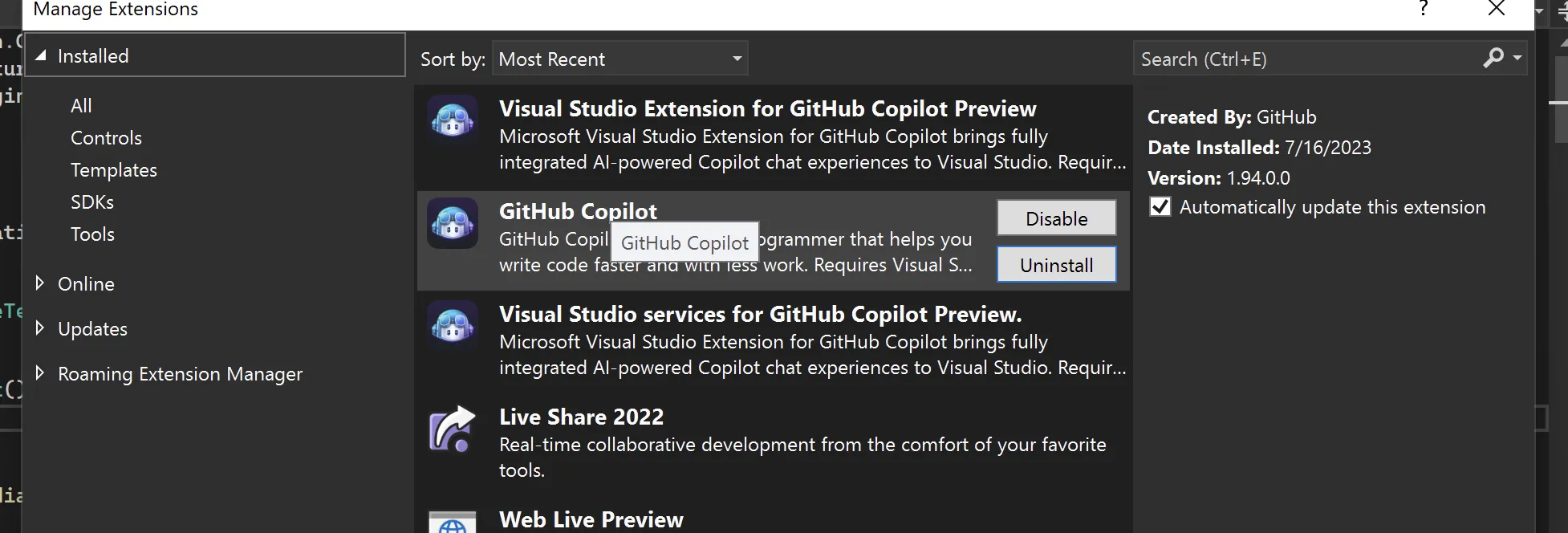Open the search options dropdown arrow
Viewport: 1568px width, 533px height.
1517,59
